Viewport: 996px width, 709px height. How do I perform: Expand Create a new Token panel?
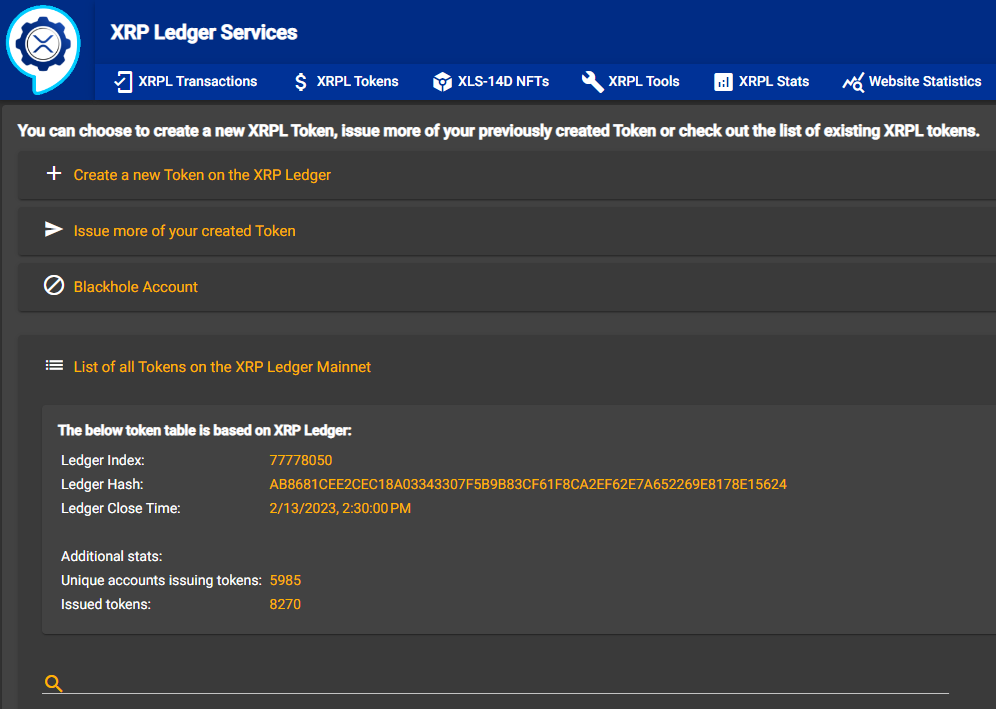pyautogui.click(x=202, y=175)
